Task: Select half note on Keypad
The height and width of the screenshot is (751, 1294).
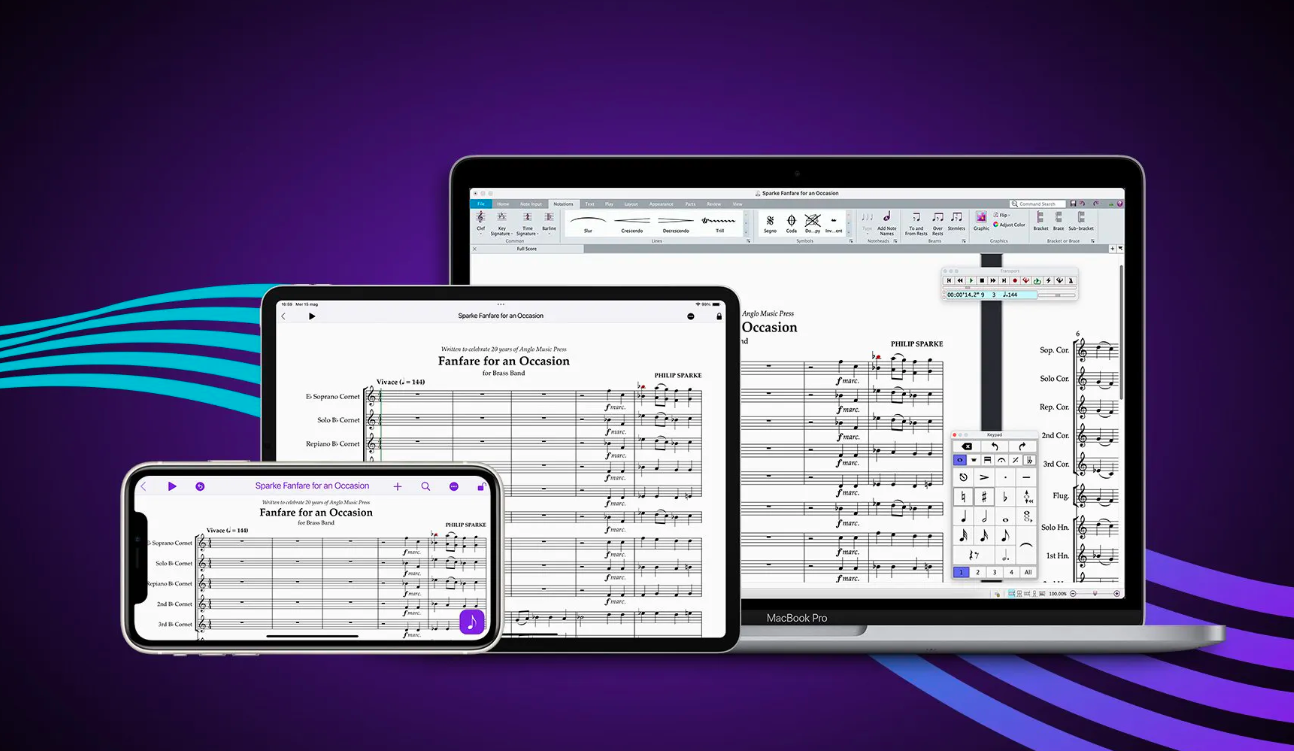Action: point(984,516)
